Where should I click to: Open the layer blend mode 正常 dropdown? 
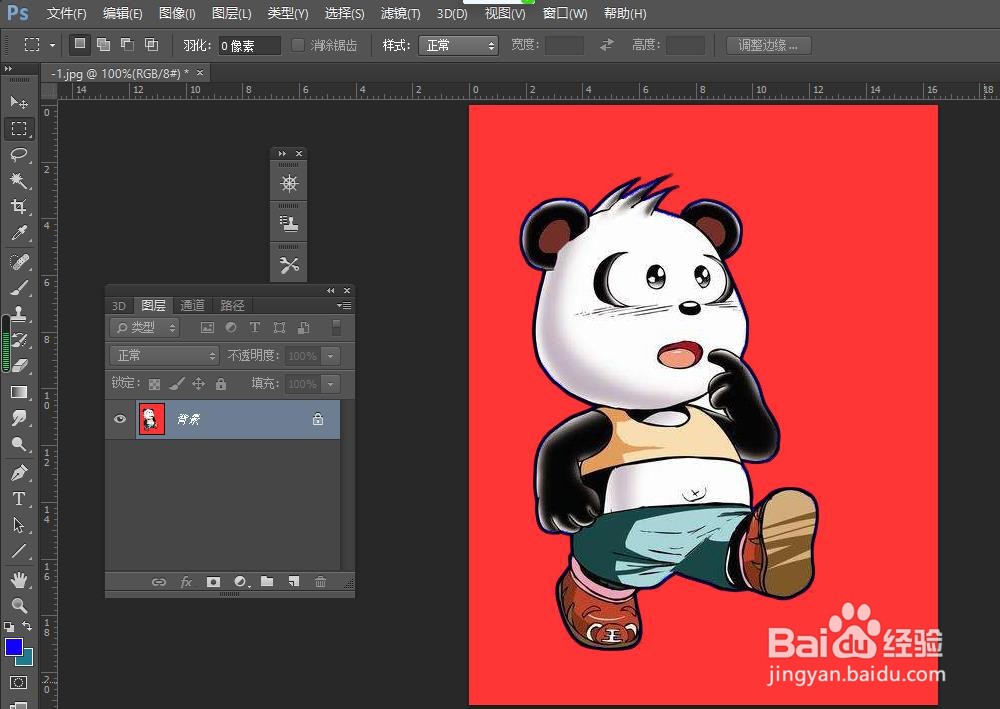click(165, 355)
